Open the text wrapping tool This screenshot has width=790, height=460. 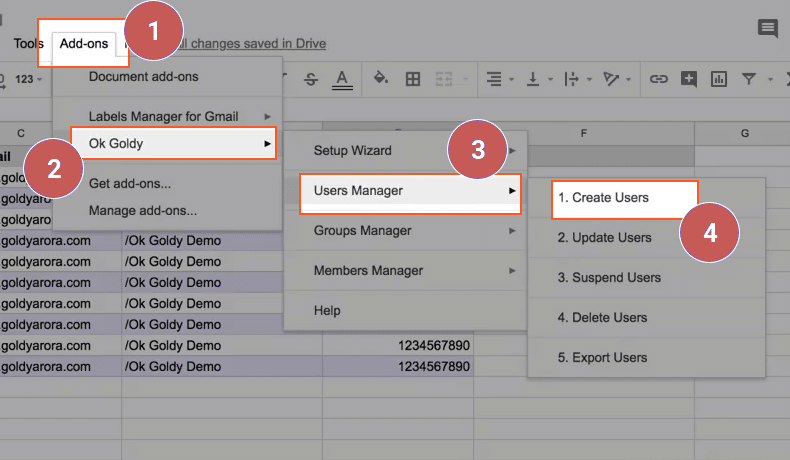pos(571,79)
